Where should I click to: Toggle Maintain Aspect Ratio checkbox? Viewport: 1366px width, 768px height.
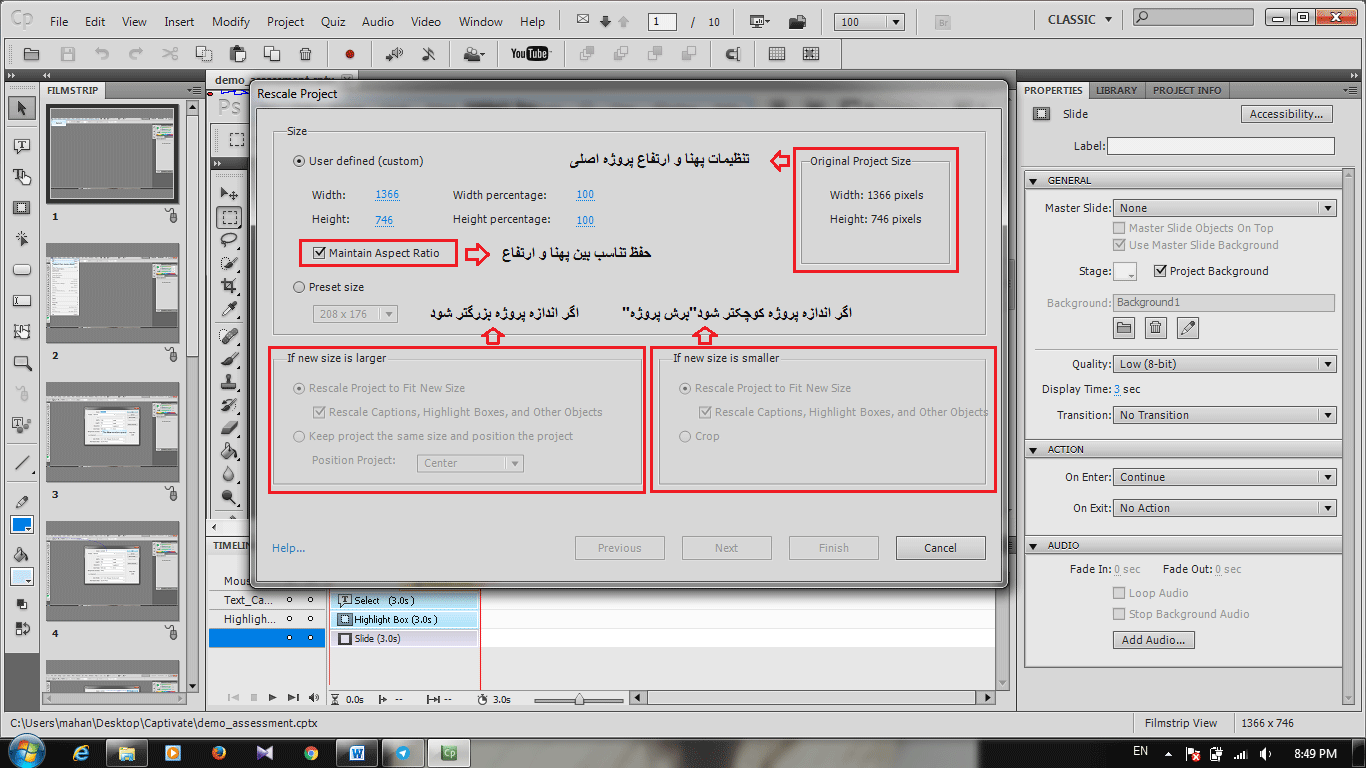tap(319, 253)
